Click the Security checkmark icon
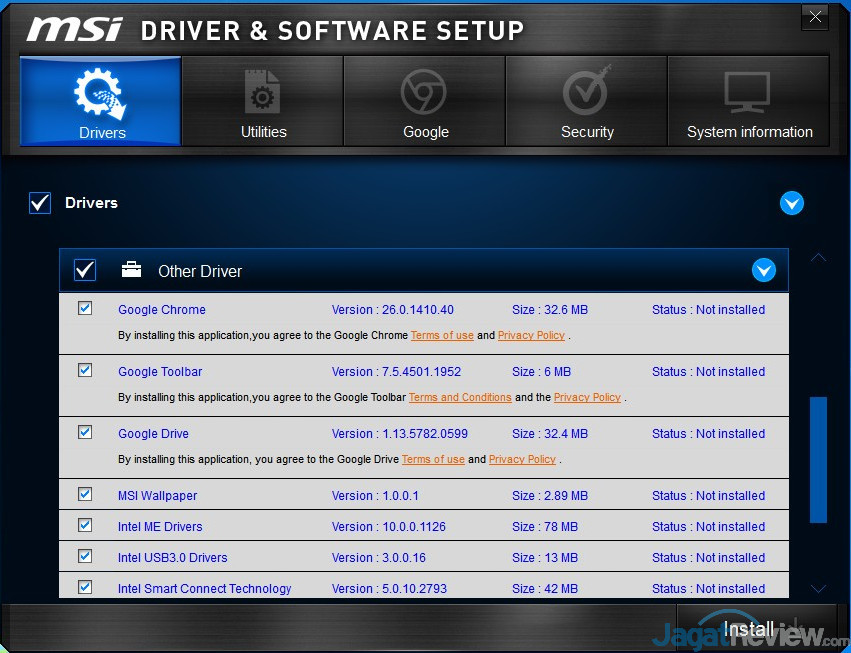The width and height of the screenshot is (851, 653). click(587, 94)
